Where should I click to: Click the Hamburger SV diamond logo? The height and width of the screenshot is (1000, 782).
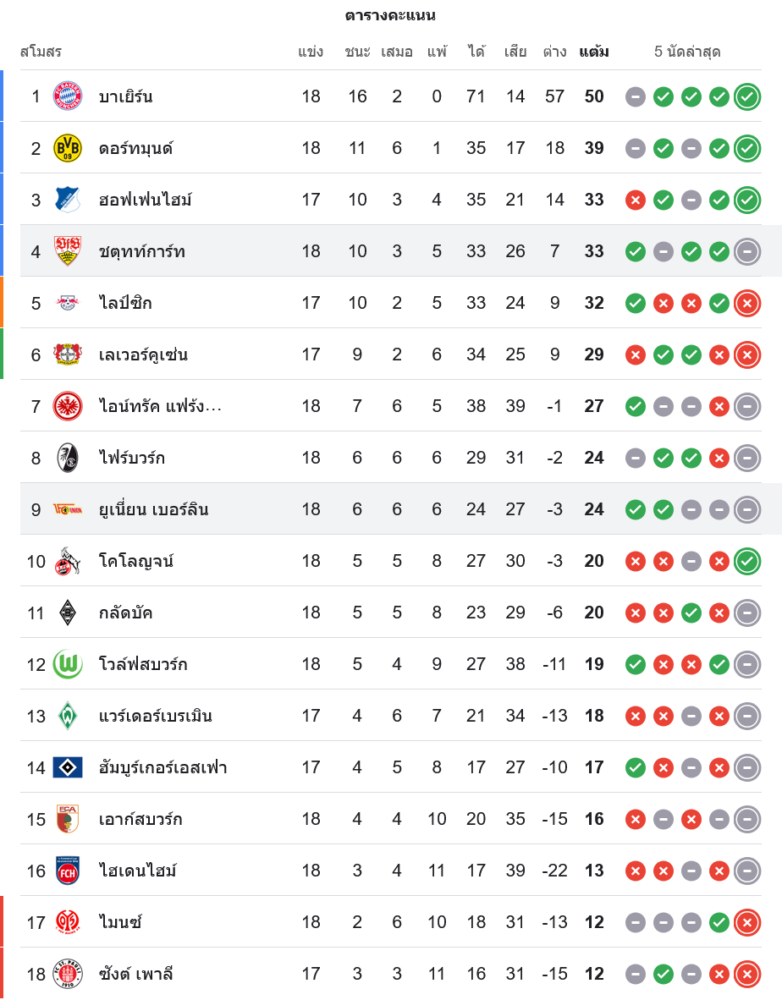(x=68, y=768)
